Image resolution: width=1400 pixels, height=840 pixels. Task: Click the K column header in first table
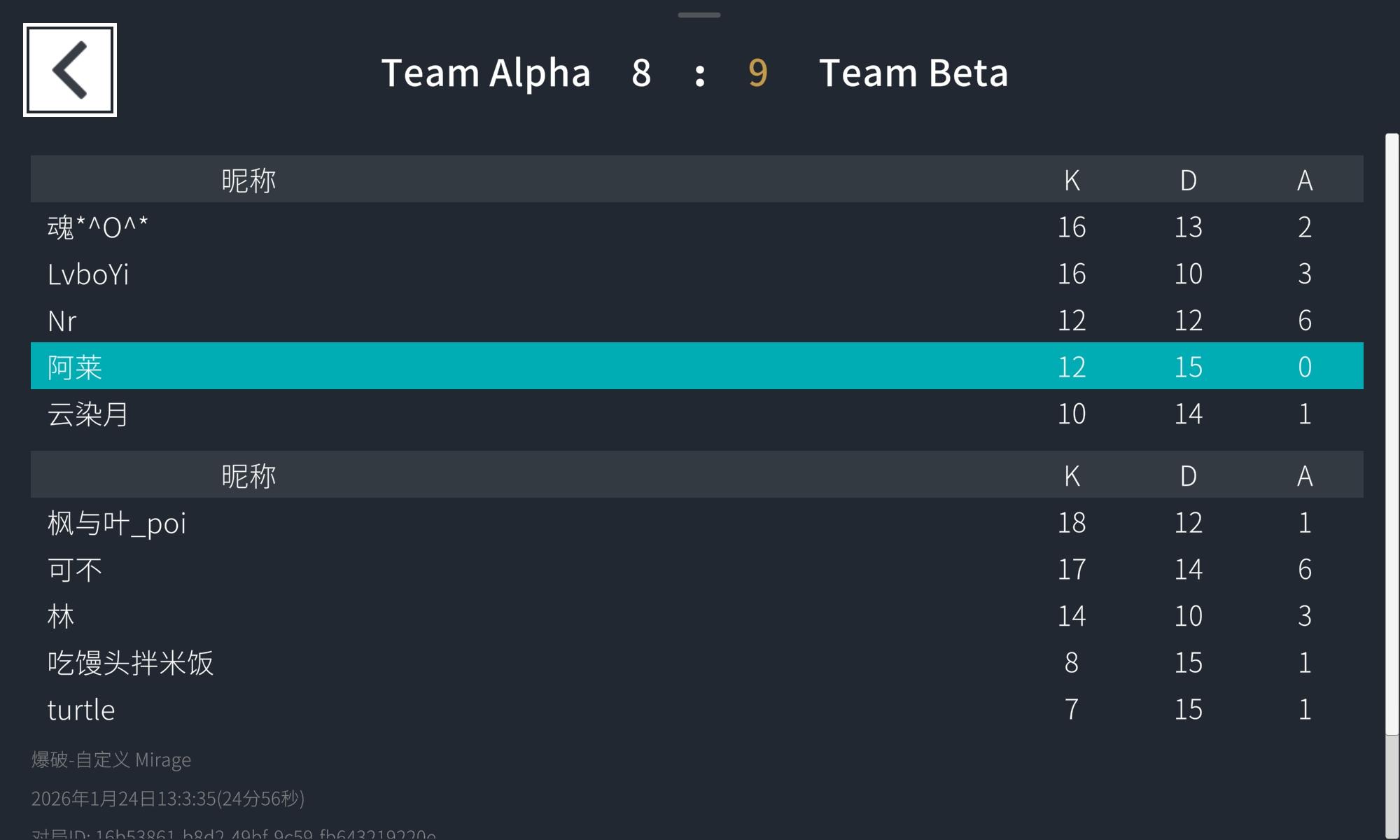click(x=1072, y=180)
